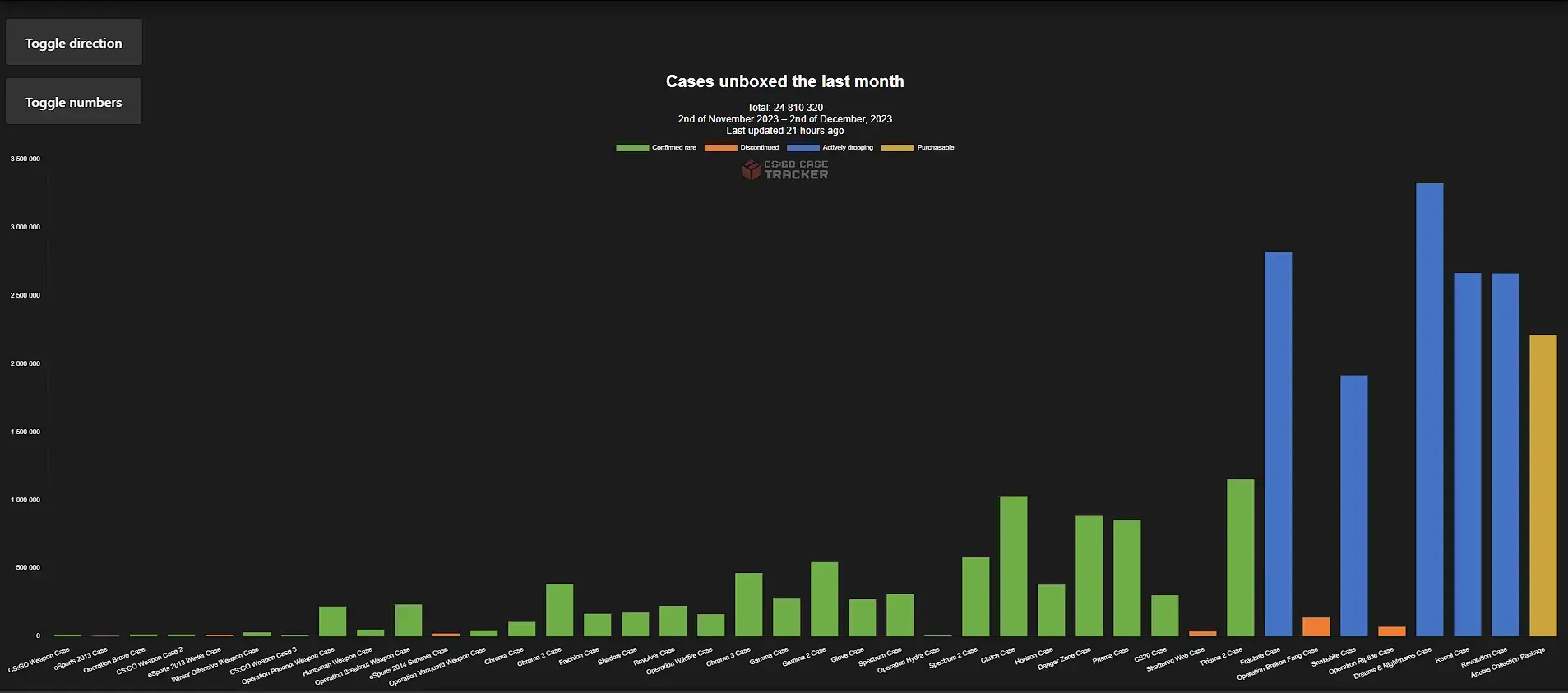Click the '1 000 000' y-axis label
The height and width of the screenshot is (693, 1568).
tap(25, 500)
